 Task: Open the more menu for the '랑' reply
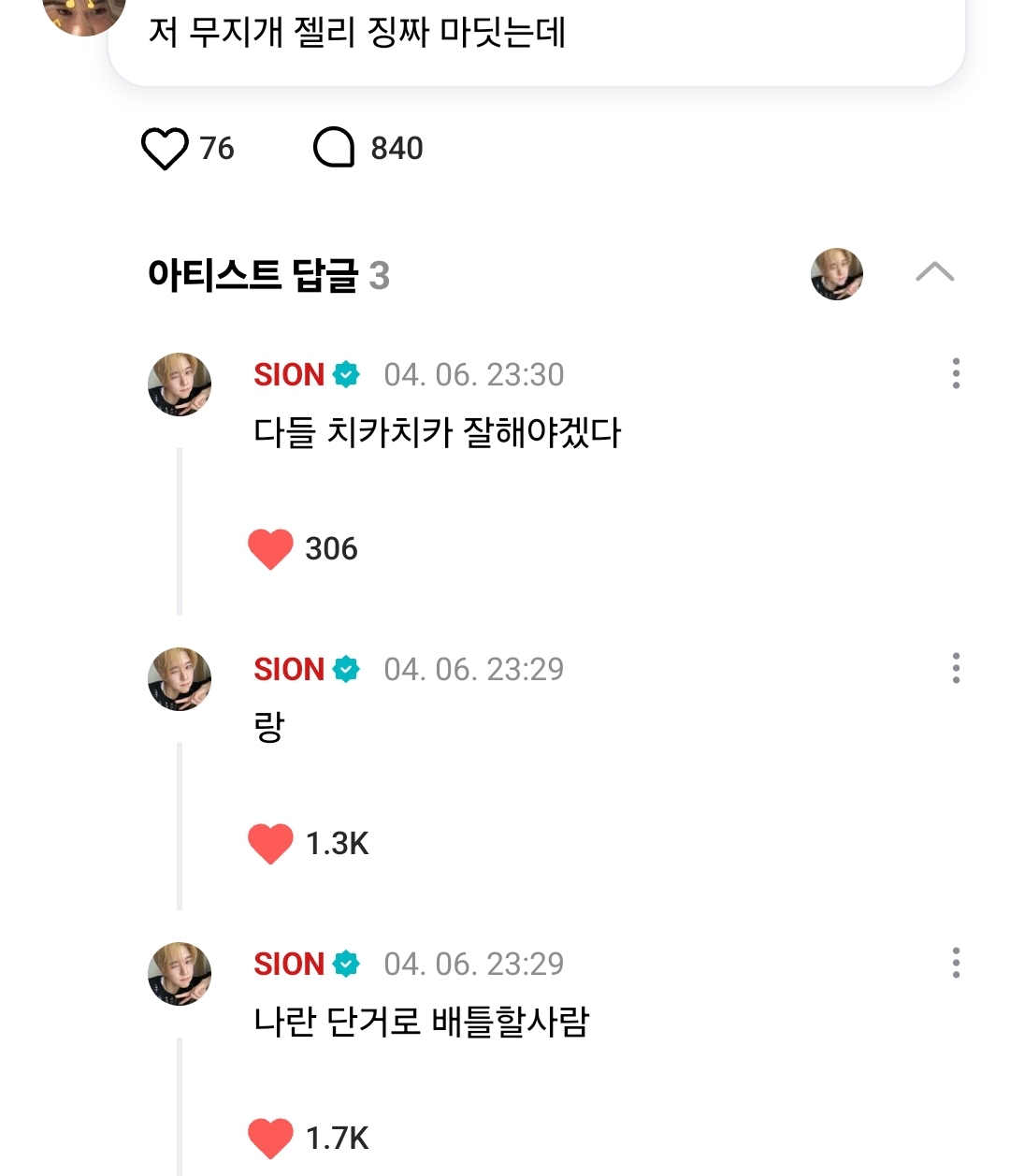(955, 668)
